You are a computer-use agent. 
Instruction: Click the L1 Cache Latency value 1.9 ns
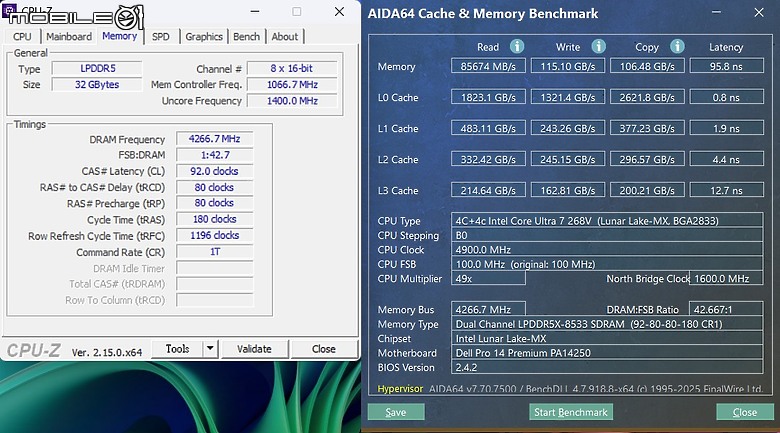[727, 128]
